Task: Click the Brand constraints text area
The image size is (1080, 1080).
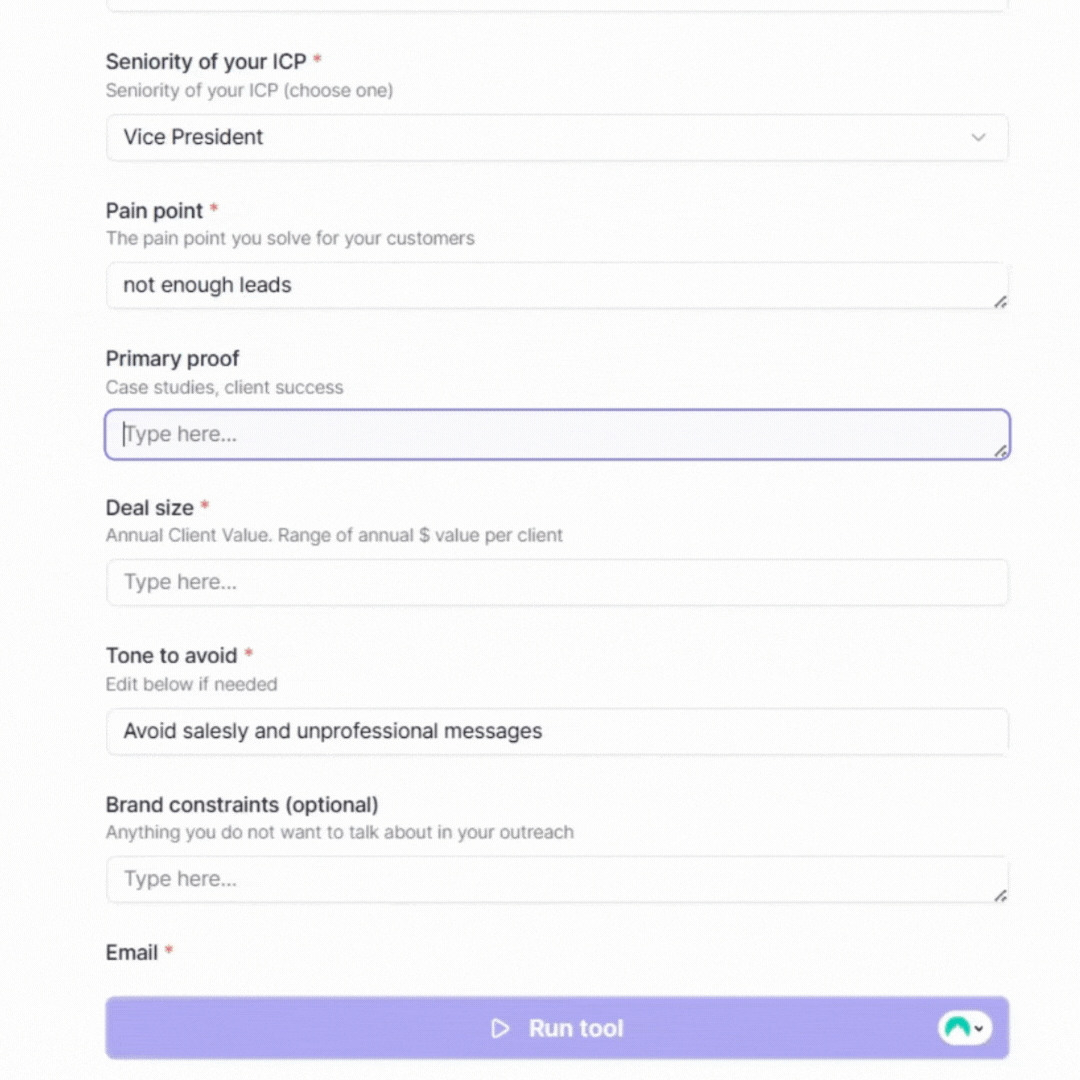Action: (x=557, y=880)
